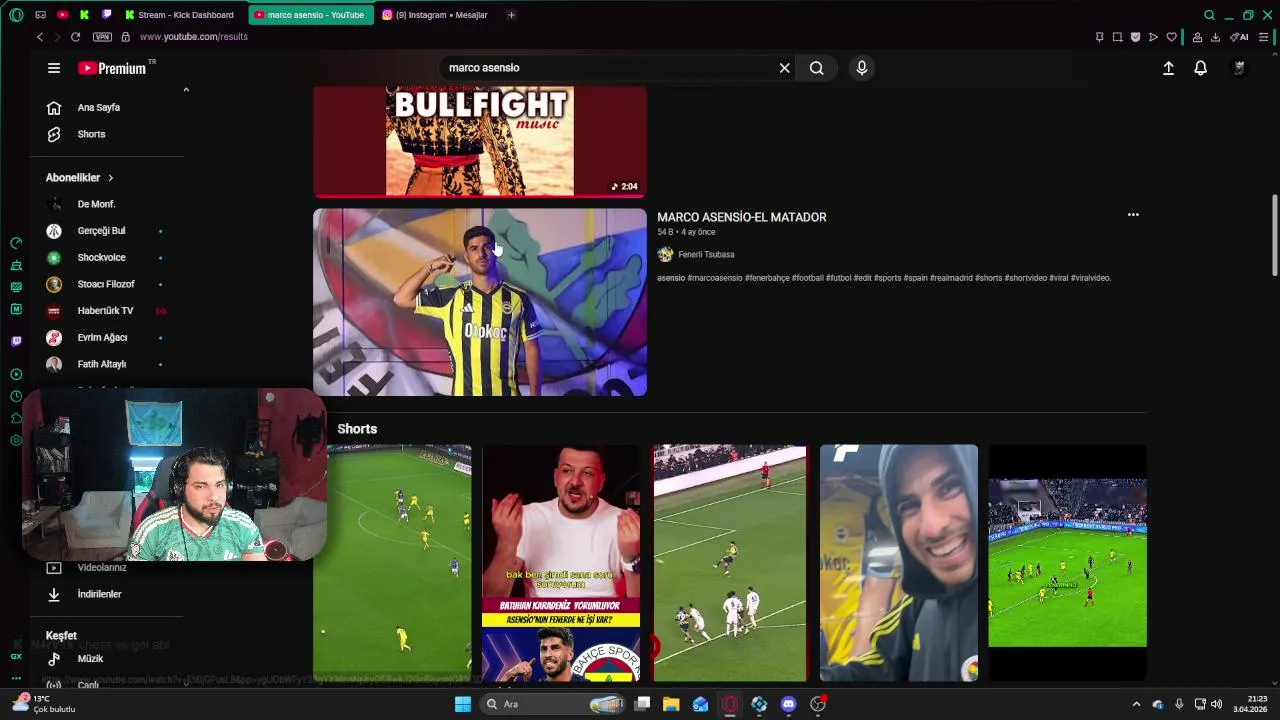Open ad blocker shield icon
Image resolution: width=1280 pixels, height=720 pixels.
(x=1135, y=37)
